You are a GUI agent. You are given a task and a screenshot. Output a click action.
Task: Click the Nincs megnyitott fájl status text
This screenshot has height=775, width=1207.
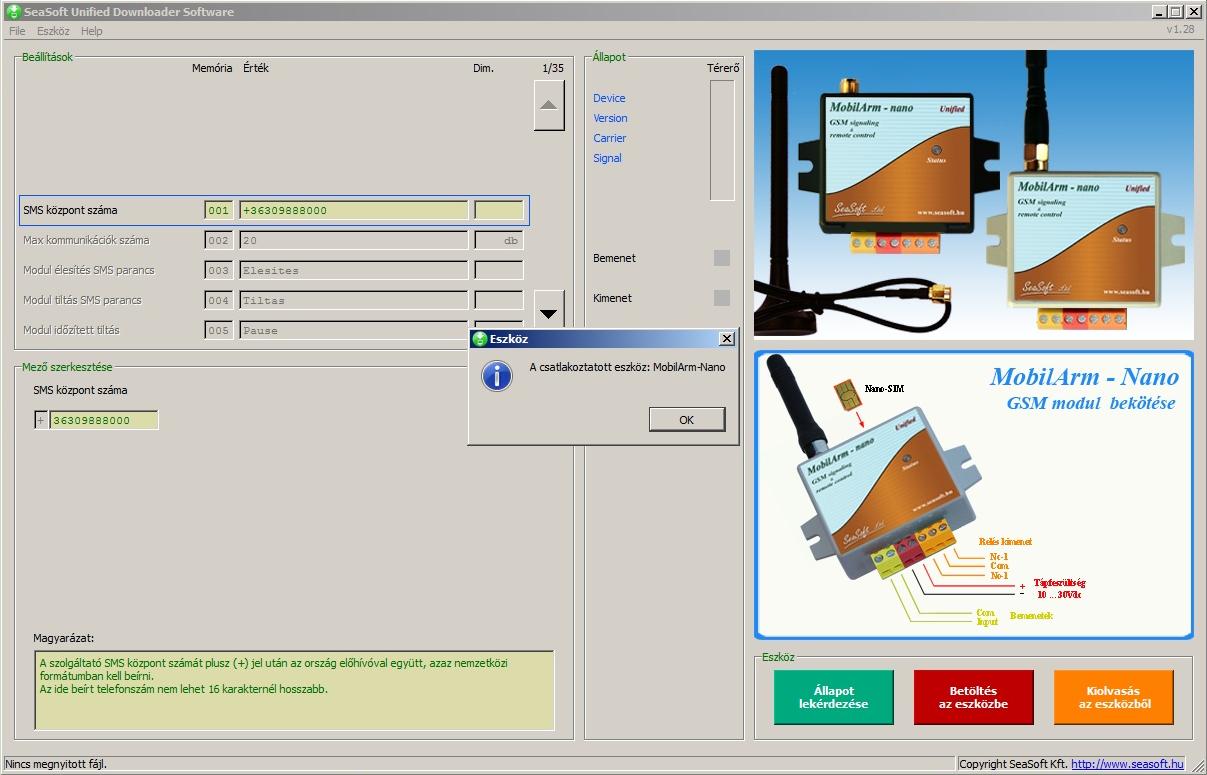click(x=57, y=764)
